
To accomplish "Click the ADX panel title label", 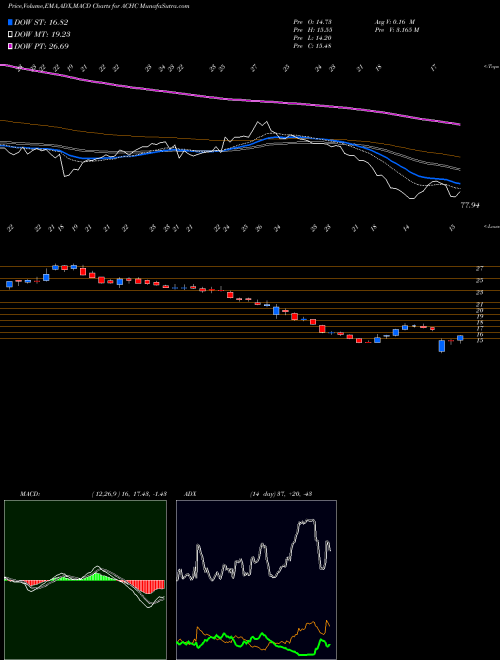I will 192,494.
